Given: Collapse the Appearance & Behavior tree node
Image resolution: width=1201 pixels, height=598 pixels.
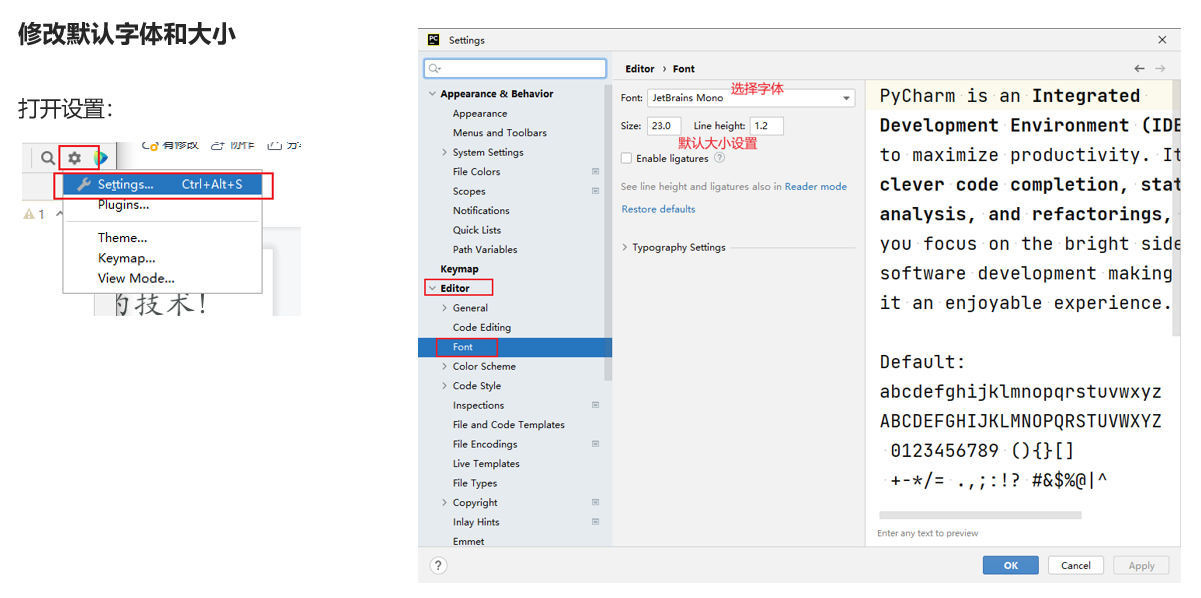Looking at the screenshot, I should point(432,94).
